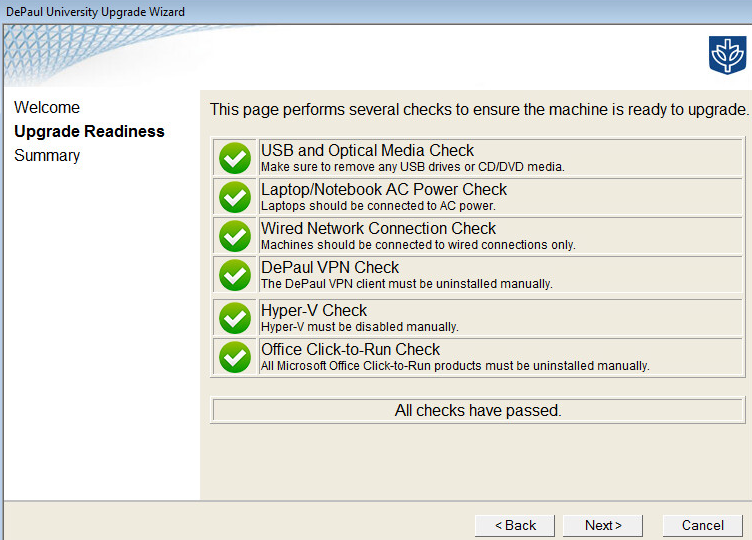Image resolution: width=752 pixels, height=540 pixels.
Task: Click the Laptop/Notebook AC Power green checkmark icon
Action: [x=235, y=197]
